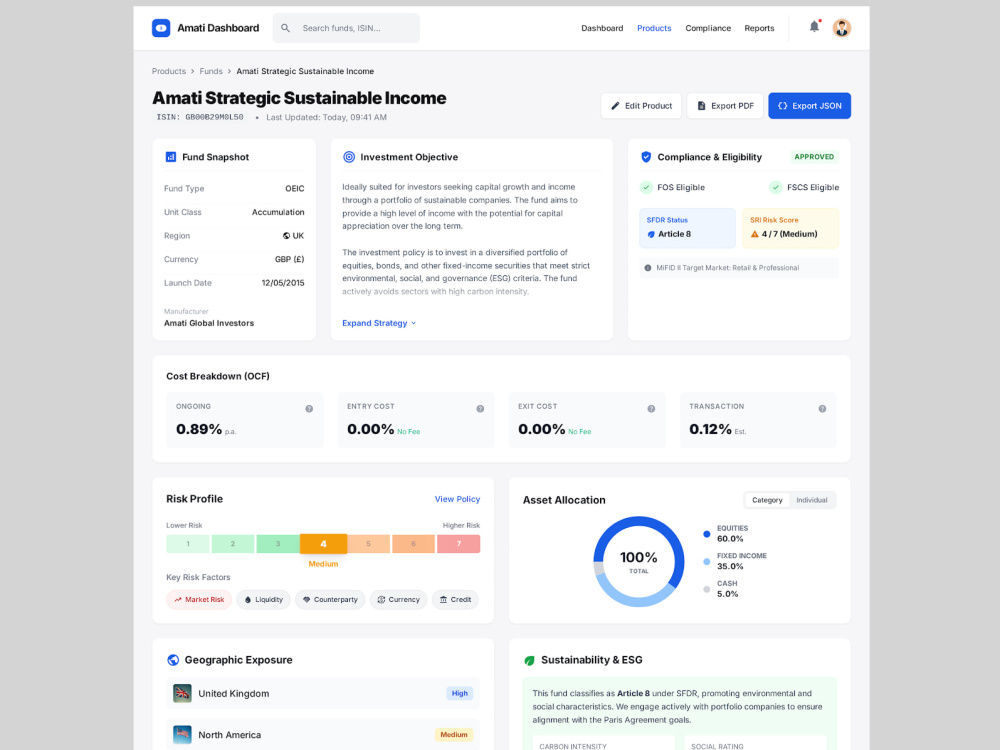Click the FOS Eligible check icon
The width and height of the screenshot is (1000, 750).
pyautogui.click(x=647, y=188)
